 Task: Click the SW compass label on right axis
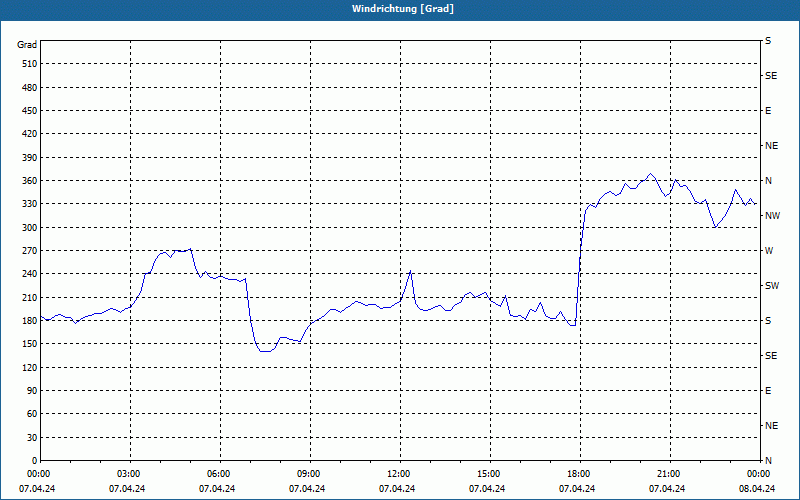[772, 286]
